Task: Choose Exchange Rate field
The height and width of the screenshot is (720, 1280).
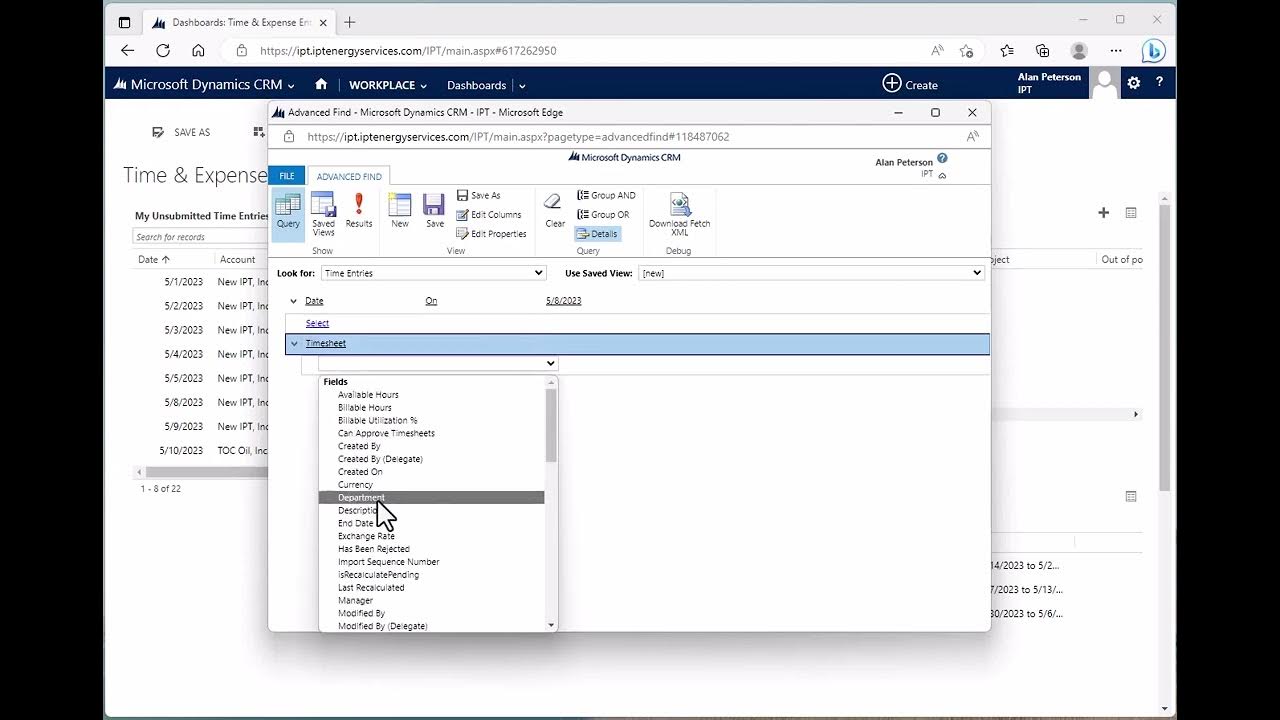Action: [x=366, y=537]
